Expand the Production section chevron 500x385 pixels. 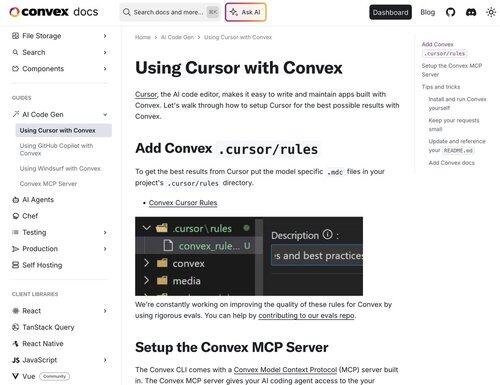point(105,249)
